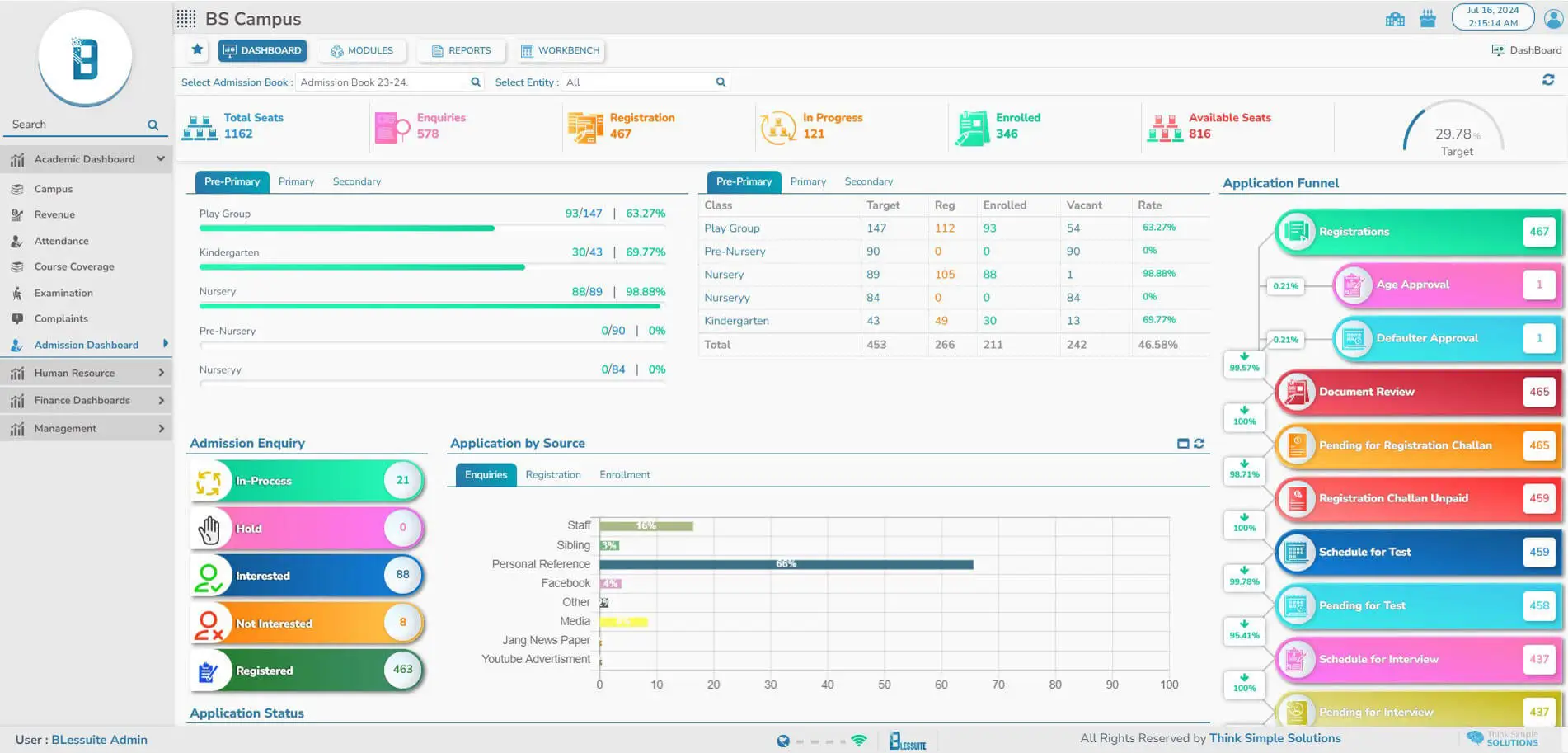1568x753 pixels.
Task: Expand the Management menu
Action: pyautogui.click(x=161, y=429)
